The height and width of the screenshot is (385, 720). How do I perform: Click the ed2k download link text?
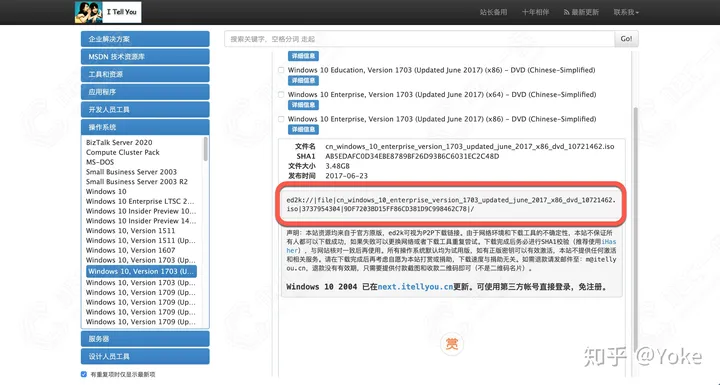pos(451,204)
